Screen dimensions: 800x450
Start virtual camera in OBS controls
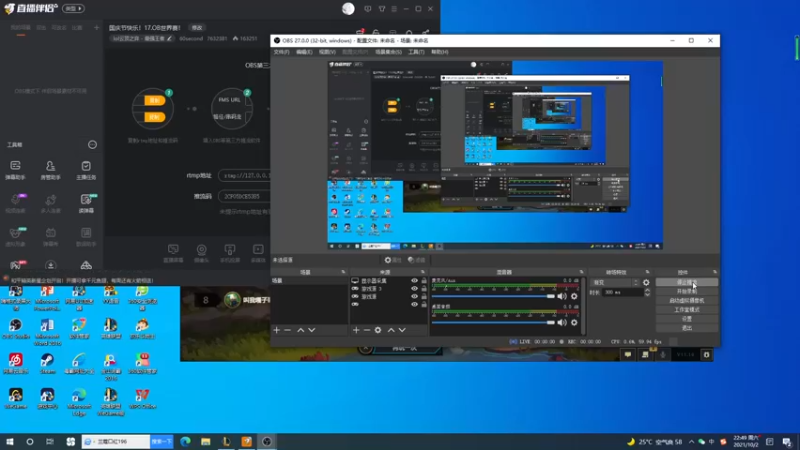[687, 301]
